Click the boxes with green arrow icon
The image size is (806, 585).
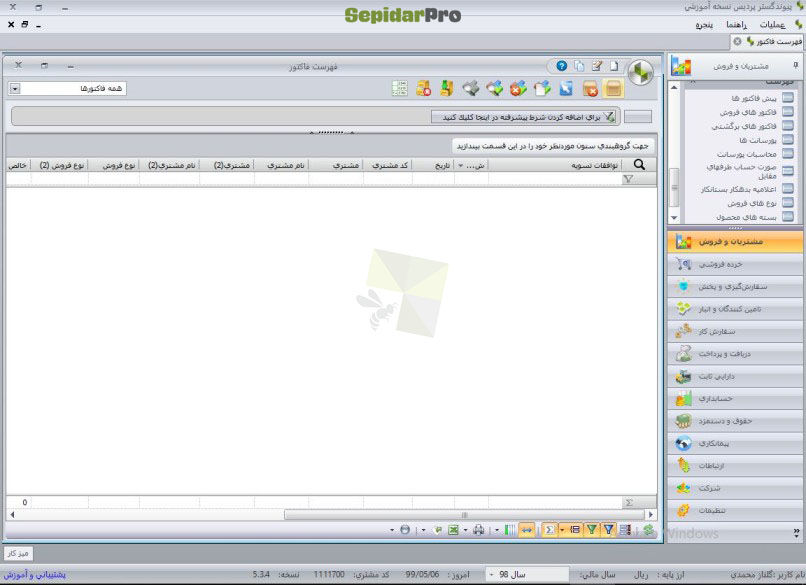[447, 88]
